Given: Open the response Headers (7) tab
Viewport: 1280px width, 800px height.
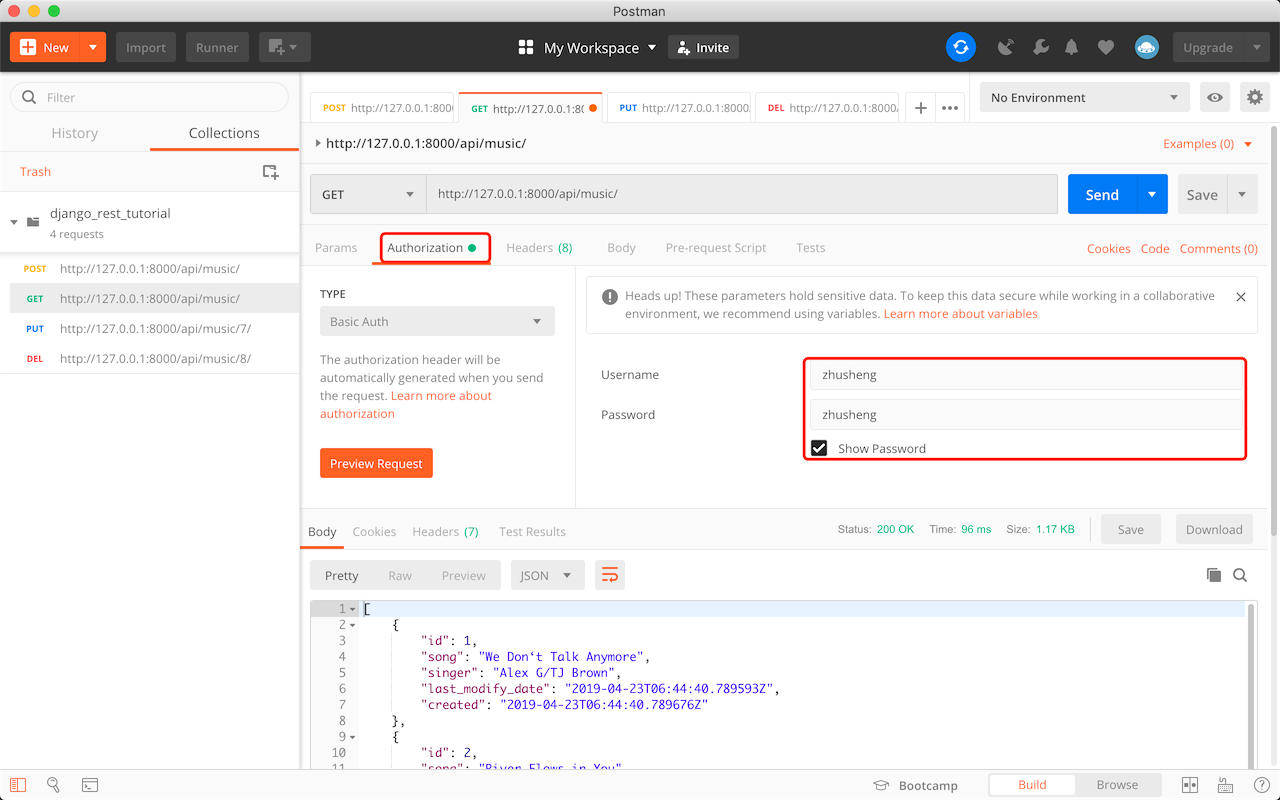Looking at the screenshot, I should pos(445,532).
